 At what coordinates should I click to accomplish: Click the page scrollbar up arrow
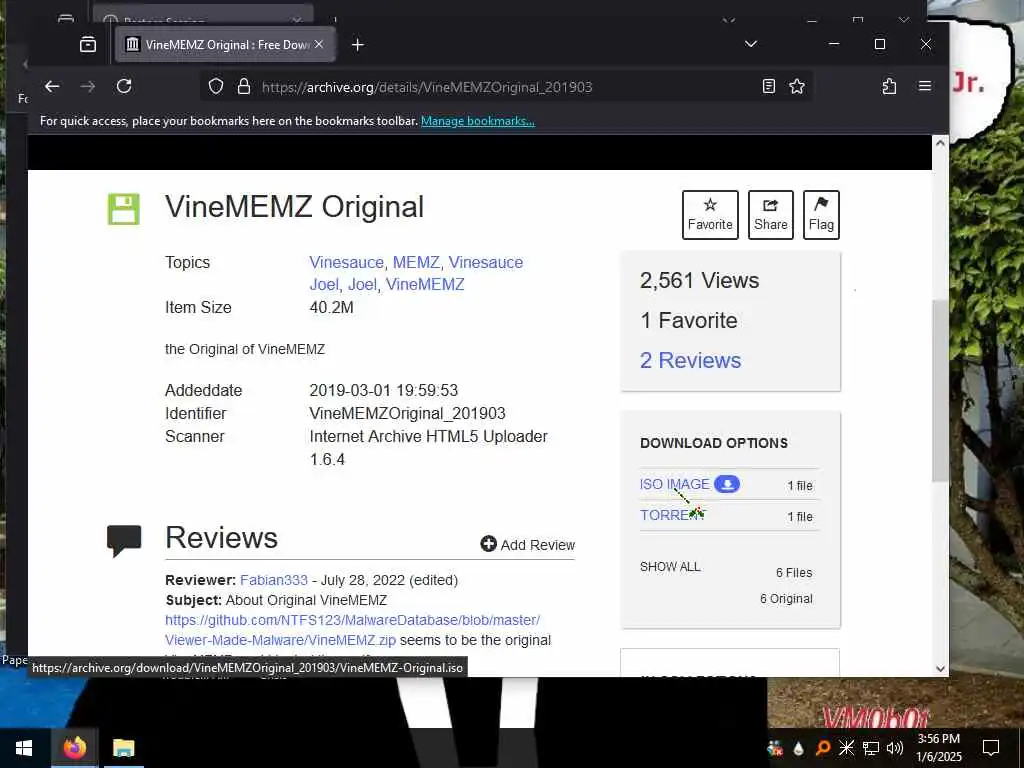(x=940, y=143)
